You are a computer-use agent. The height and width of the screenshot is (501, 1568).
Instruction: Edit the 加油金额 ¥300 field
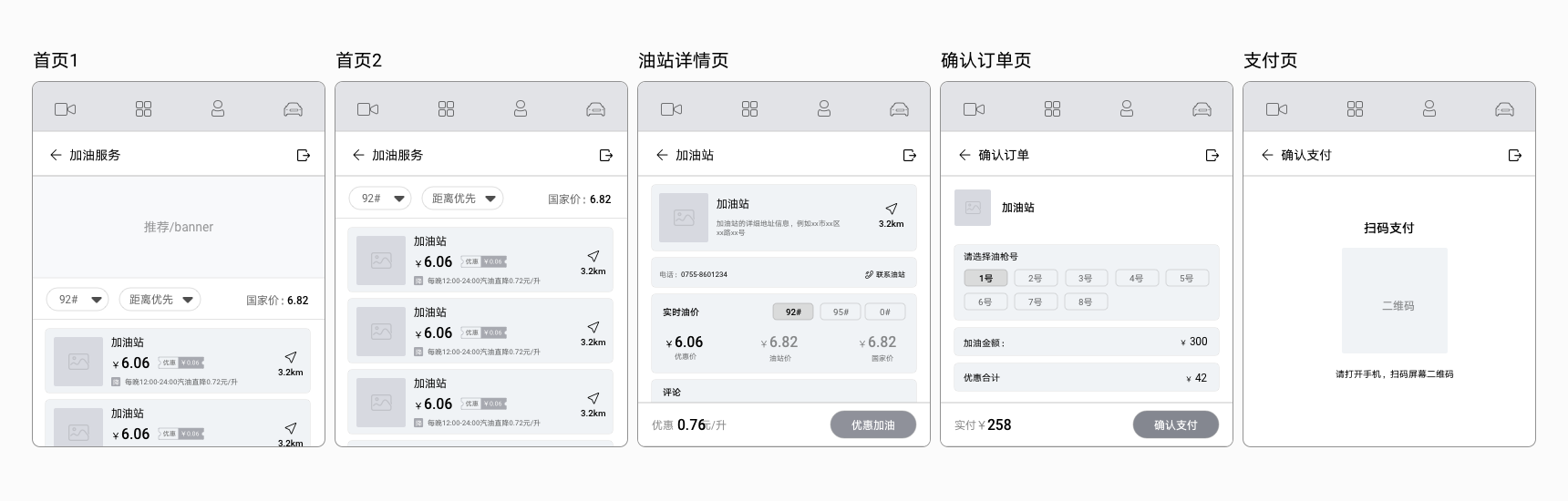pyautogui.click(x=1087, y=342)
